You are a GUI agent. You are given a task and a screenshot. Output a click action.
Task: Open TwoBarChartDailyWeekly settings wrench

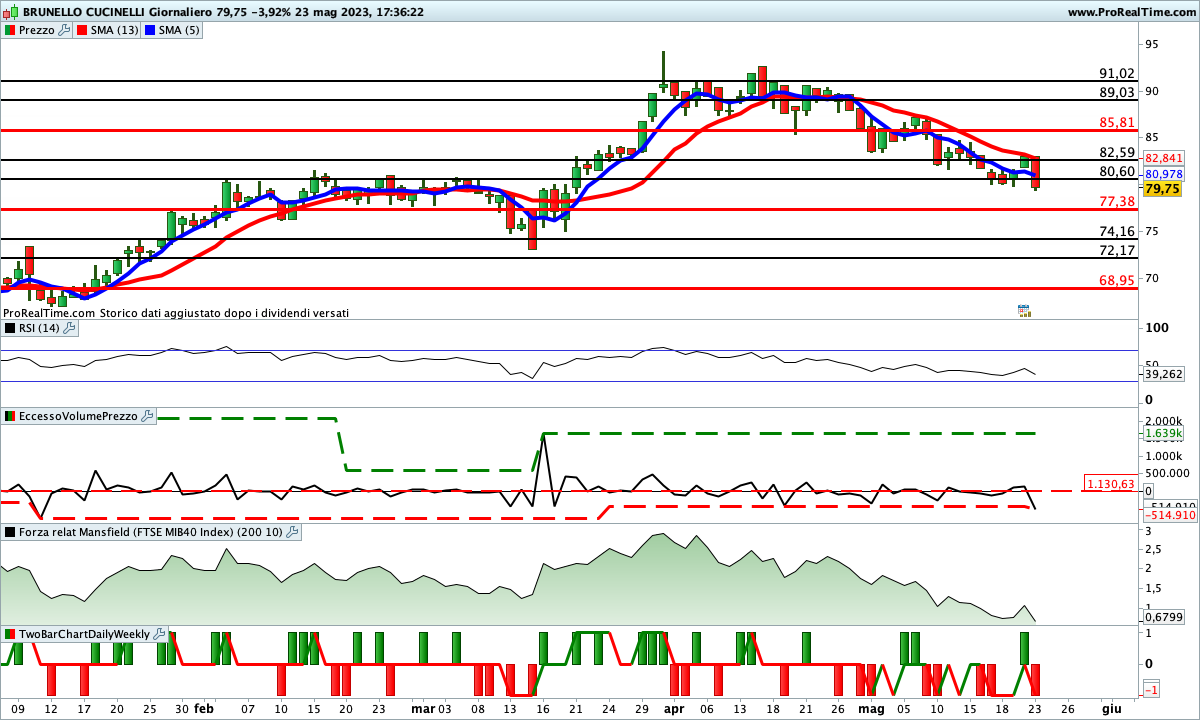point(159,634)
